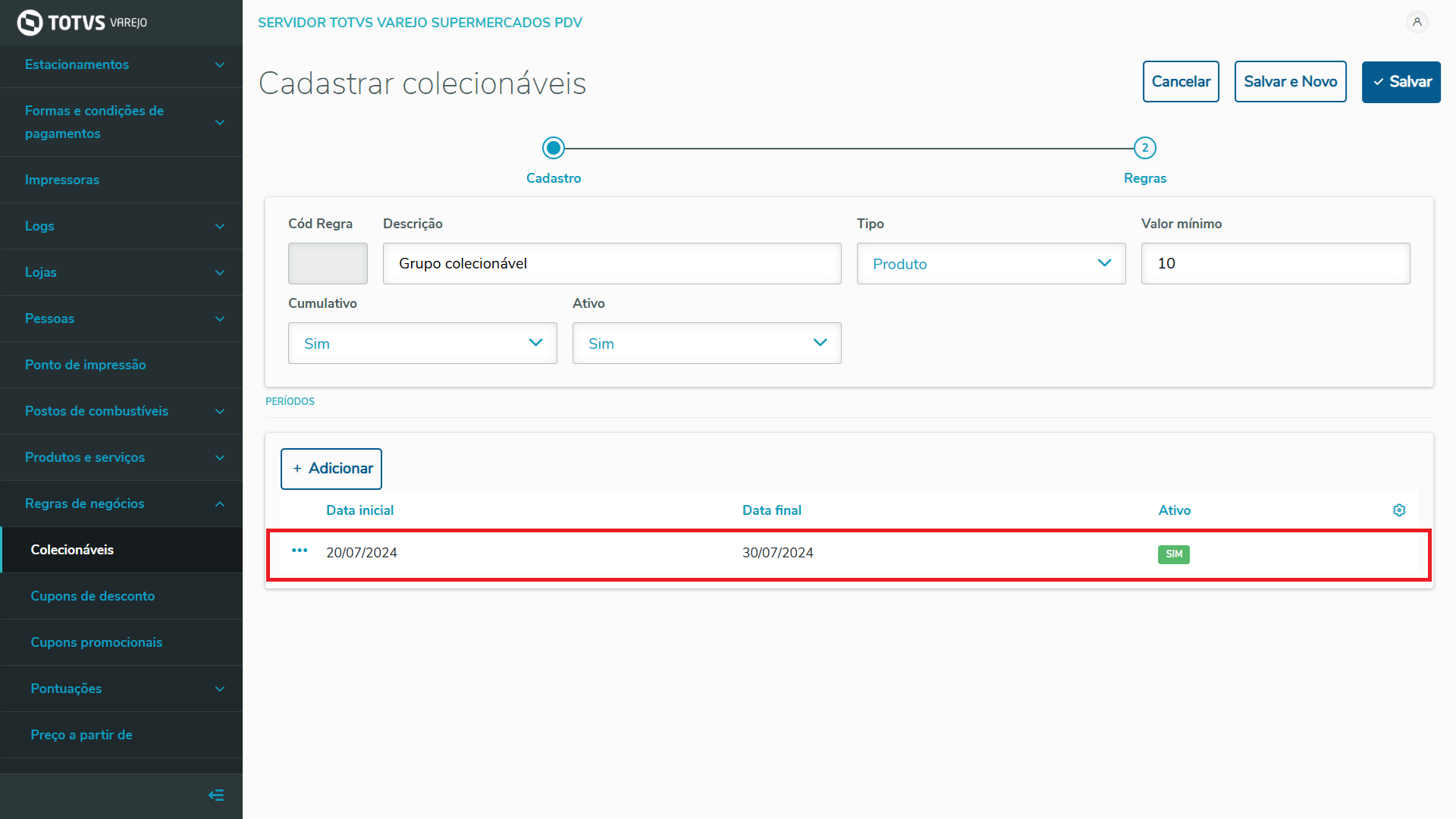Open Impressoras in the sidebar
The width and height of the screenshot is (1456, 819).
(x=62, y=180)
